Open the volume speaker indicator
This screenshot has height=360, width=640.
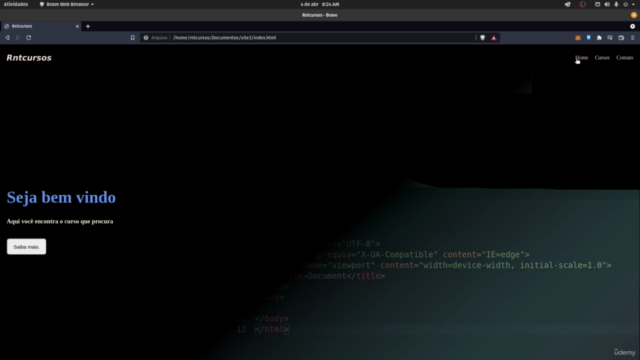click(607, 4)
